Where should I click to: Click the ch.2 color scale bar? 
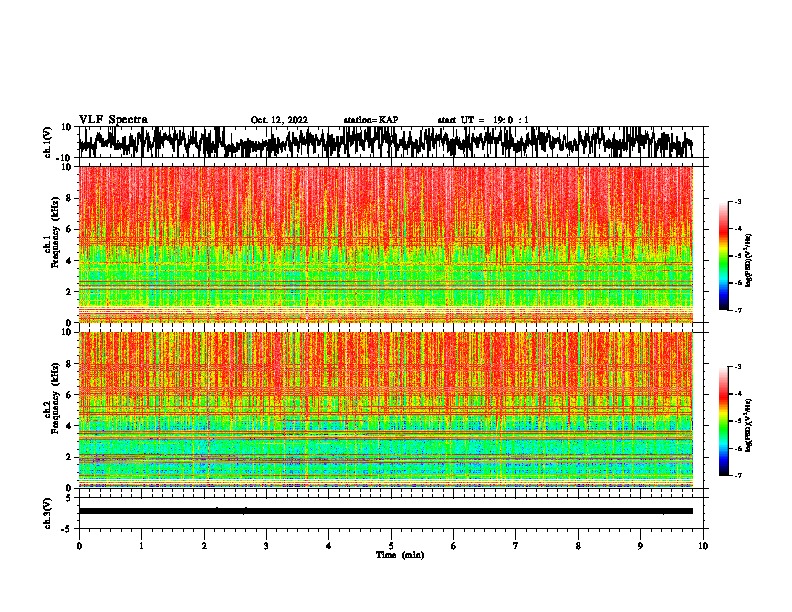tap(723, 421)
